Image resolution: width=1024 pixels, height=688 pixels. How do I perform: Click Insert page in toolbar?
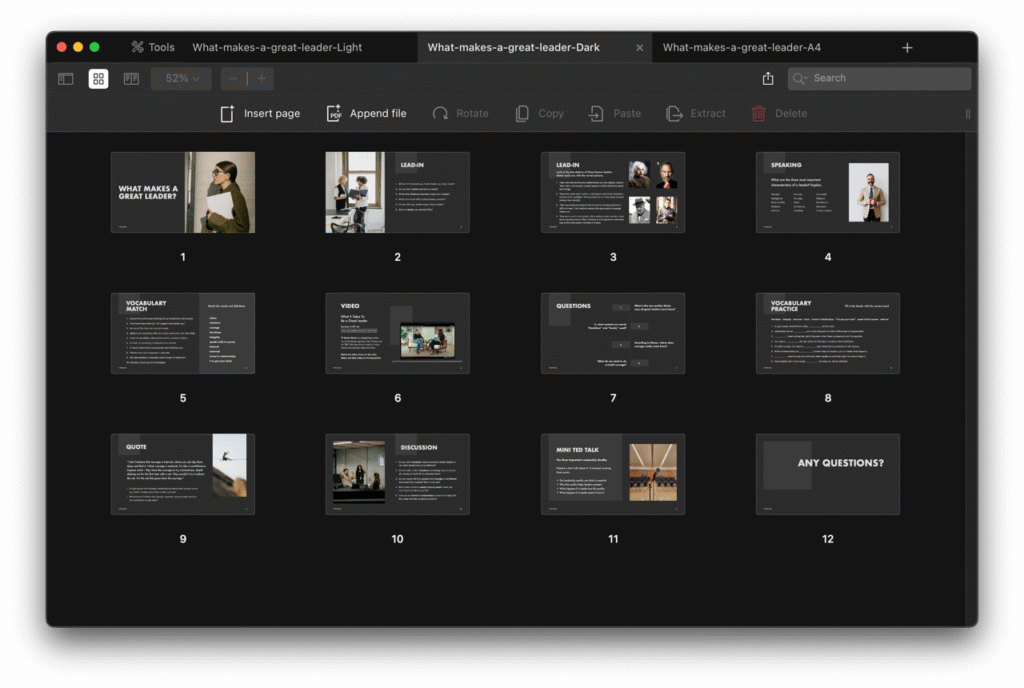coord(260,114)
